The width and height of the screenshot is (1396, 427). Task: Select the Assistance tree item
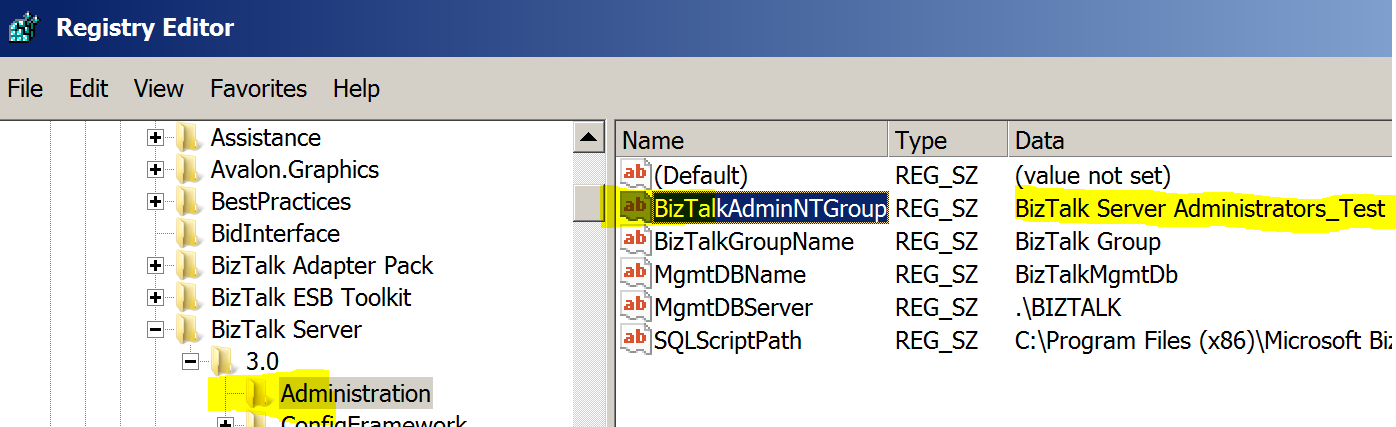(266, 138)
